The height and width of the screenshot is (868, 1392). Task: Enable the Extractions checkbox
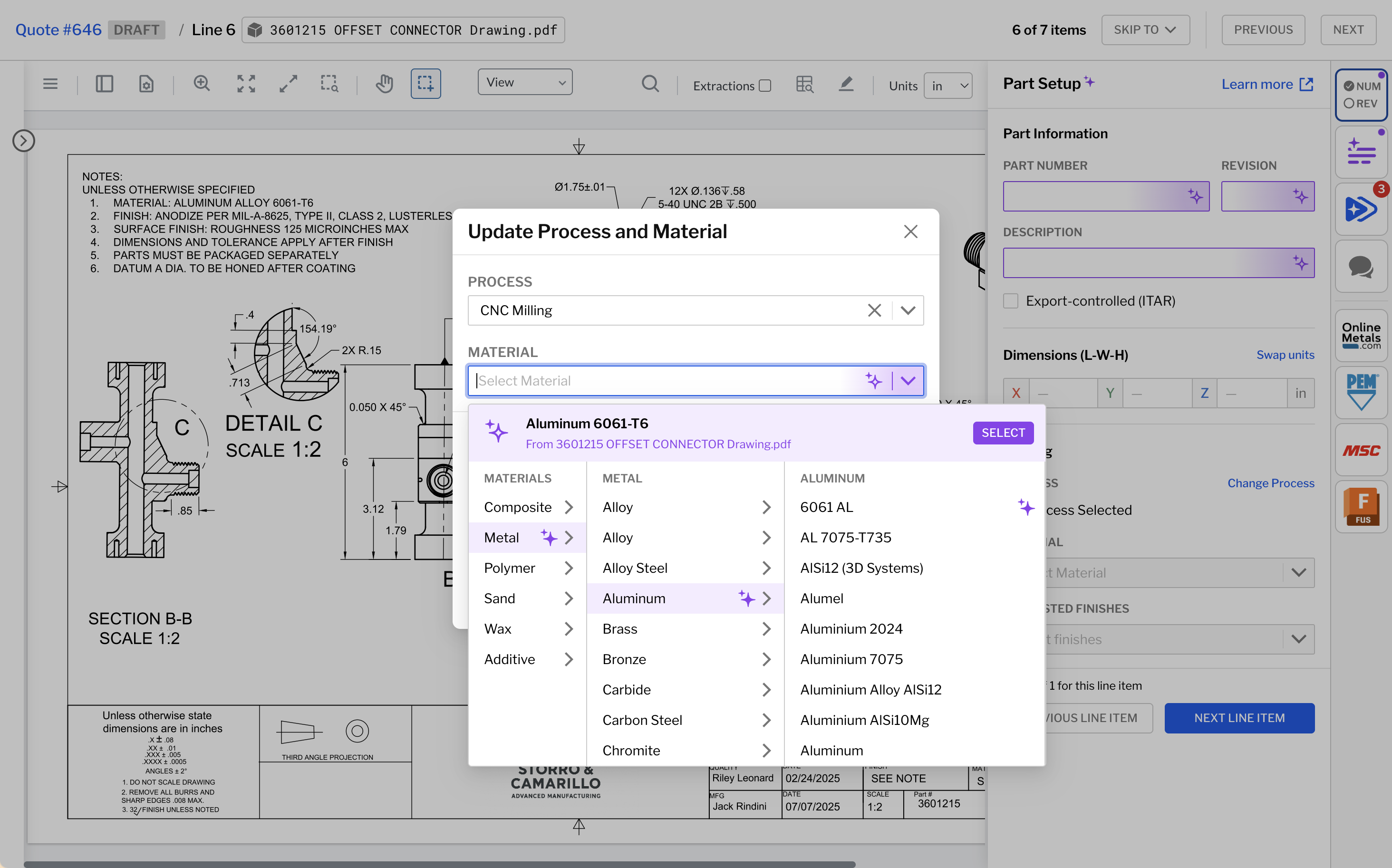(x=764, y=86)
